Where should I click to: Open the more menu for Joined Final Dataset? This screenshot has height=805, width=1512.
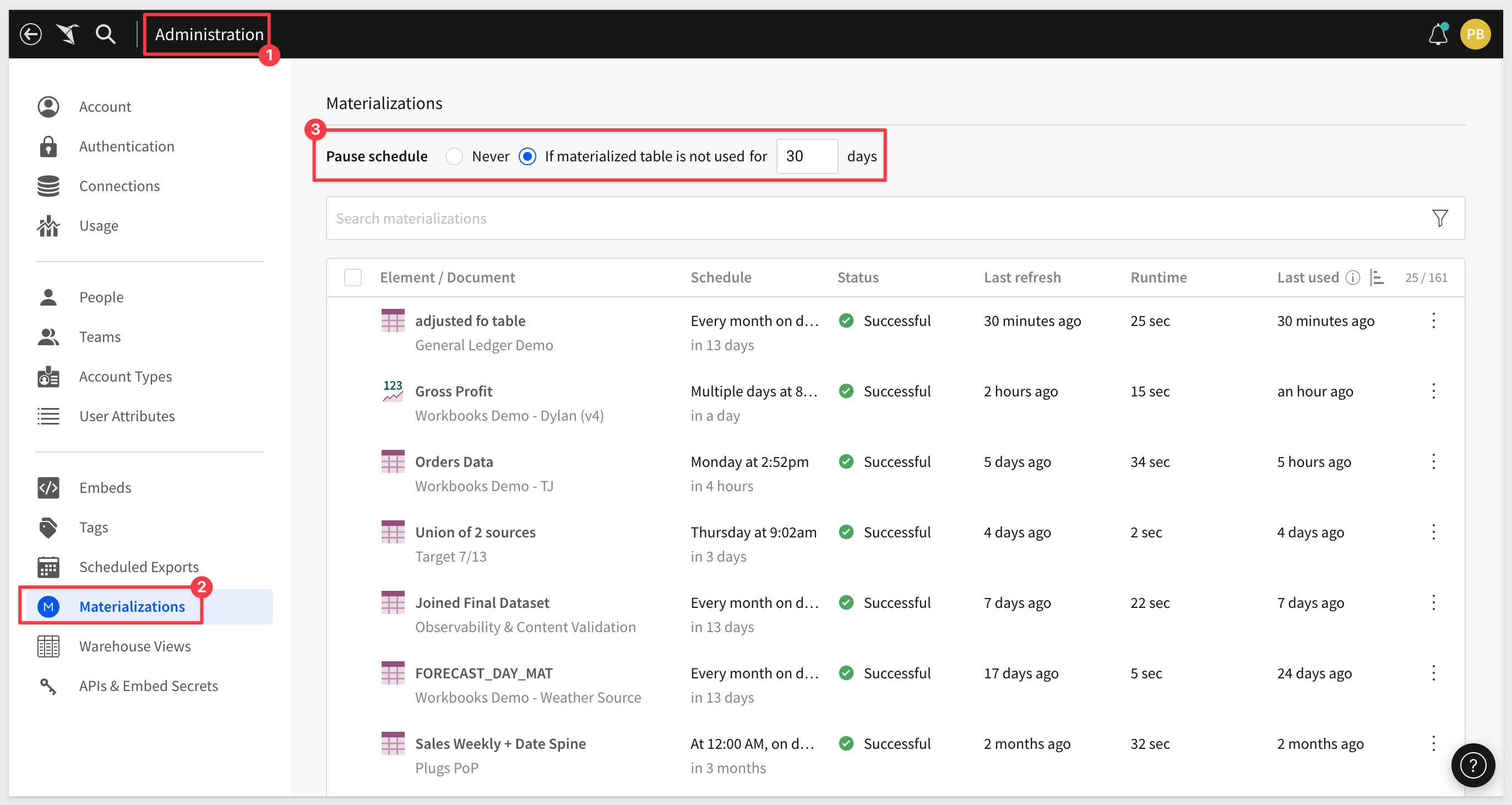[x=1433, y=602]
